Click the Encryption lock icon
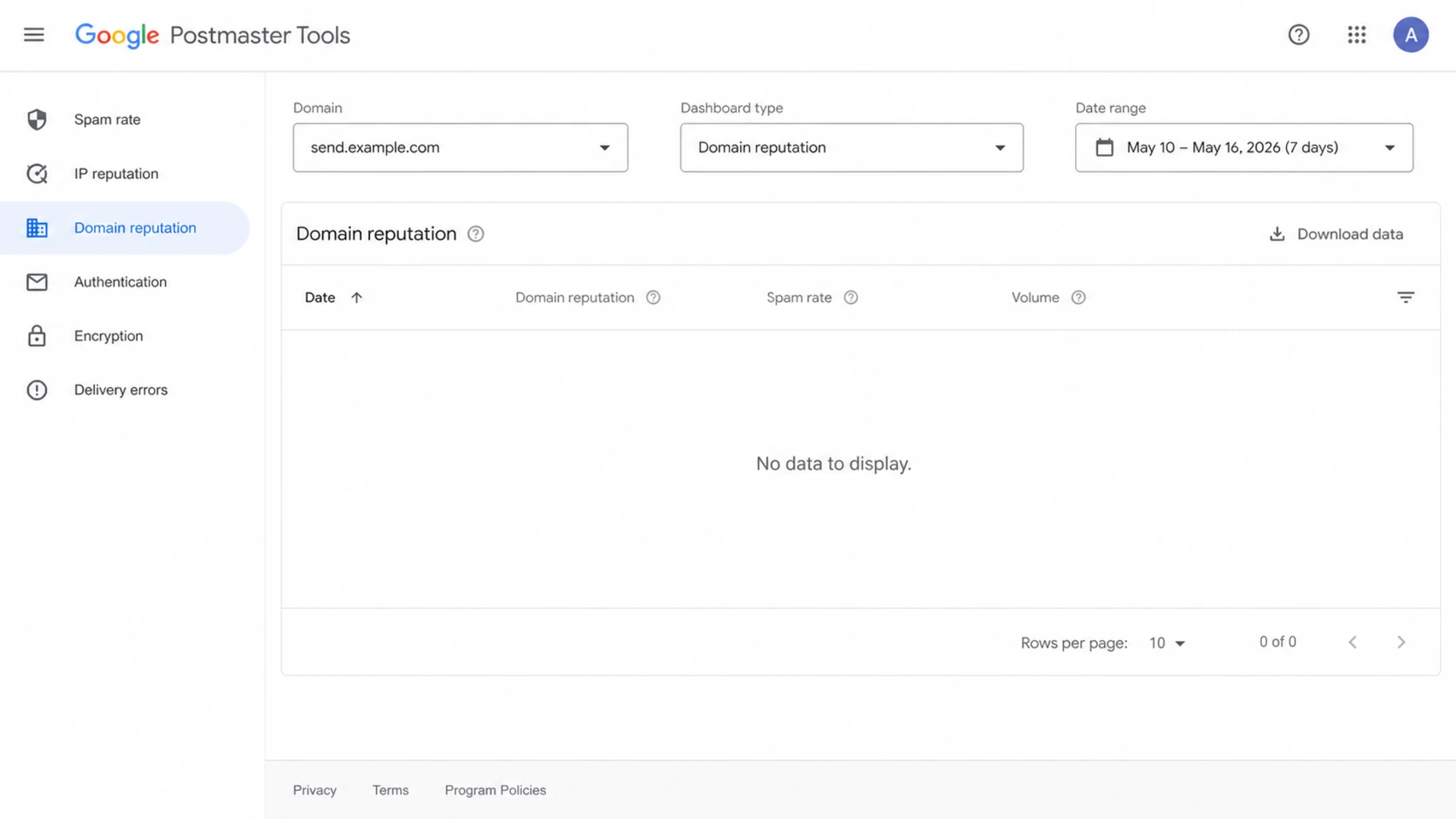 point(36,336)
